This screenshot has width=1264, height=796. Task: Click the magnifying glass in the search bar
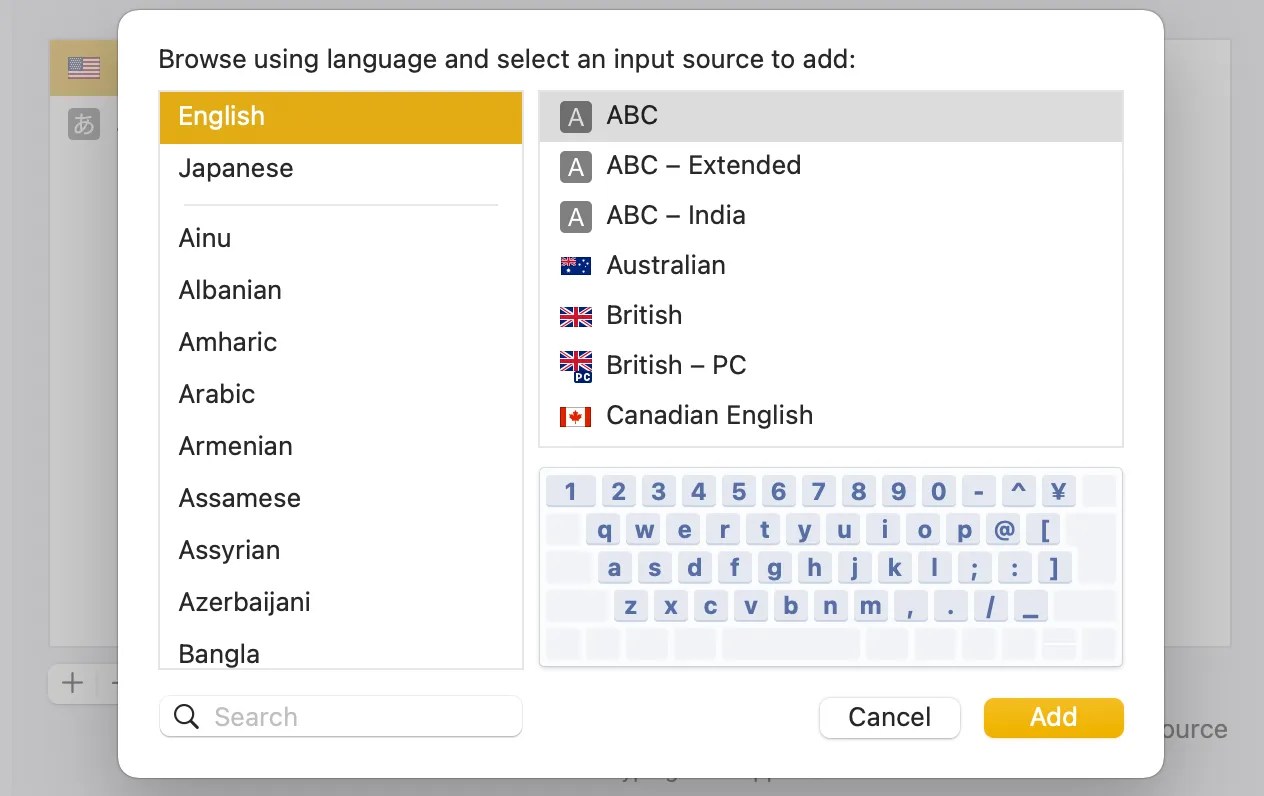point(186,717)
